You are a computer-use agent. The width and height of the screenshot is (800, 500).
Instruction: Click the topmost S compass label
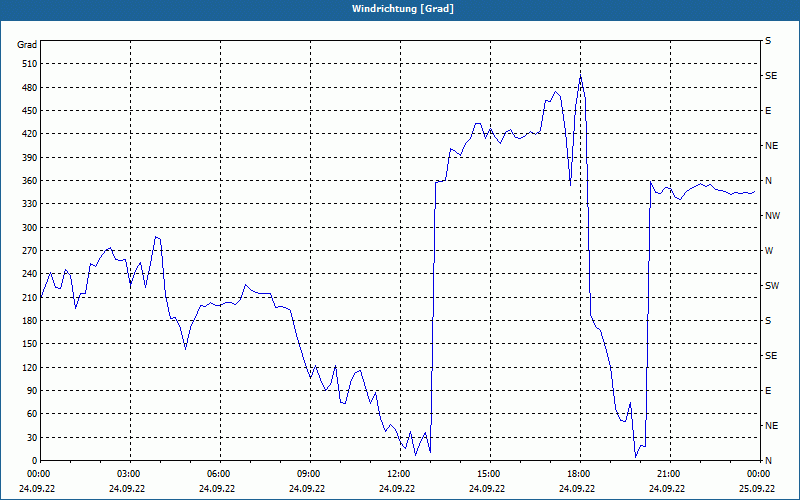[768, 41]
